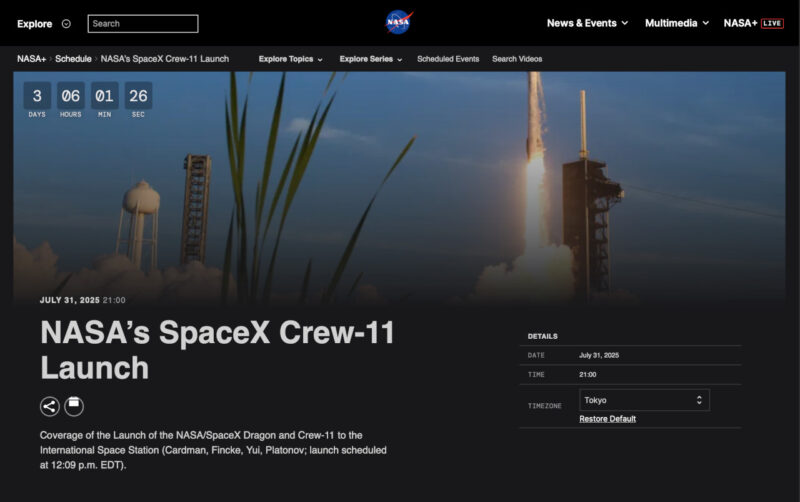800x502 pixels.
Task: Click the time value 21:00 in details
Action: [x=588, y=374]
